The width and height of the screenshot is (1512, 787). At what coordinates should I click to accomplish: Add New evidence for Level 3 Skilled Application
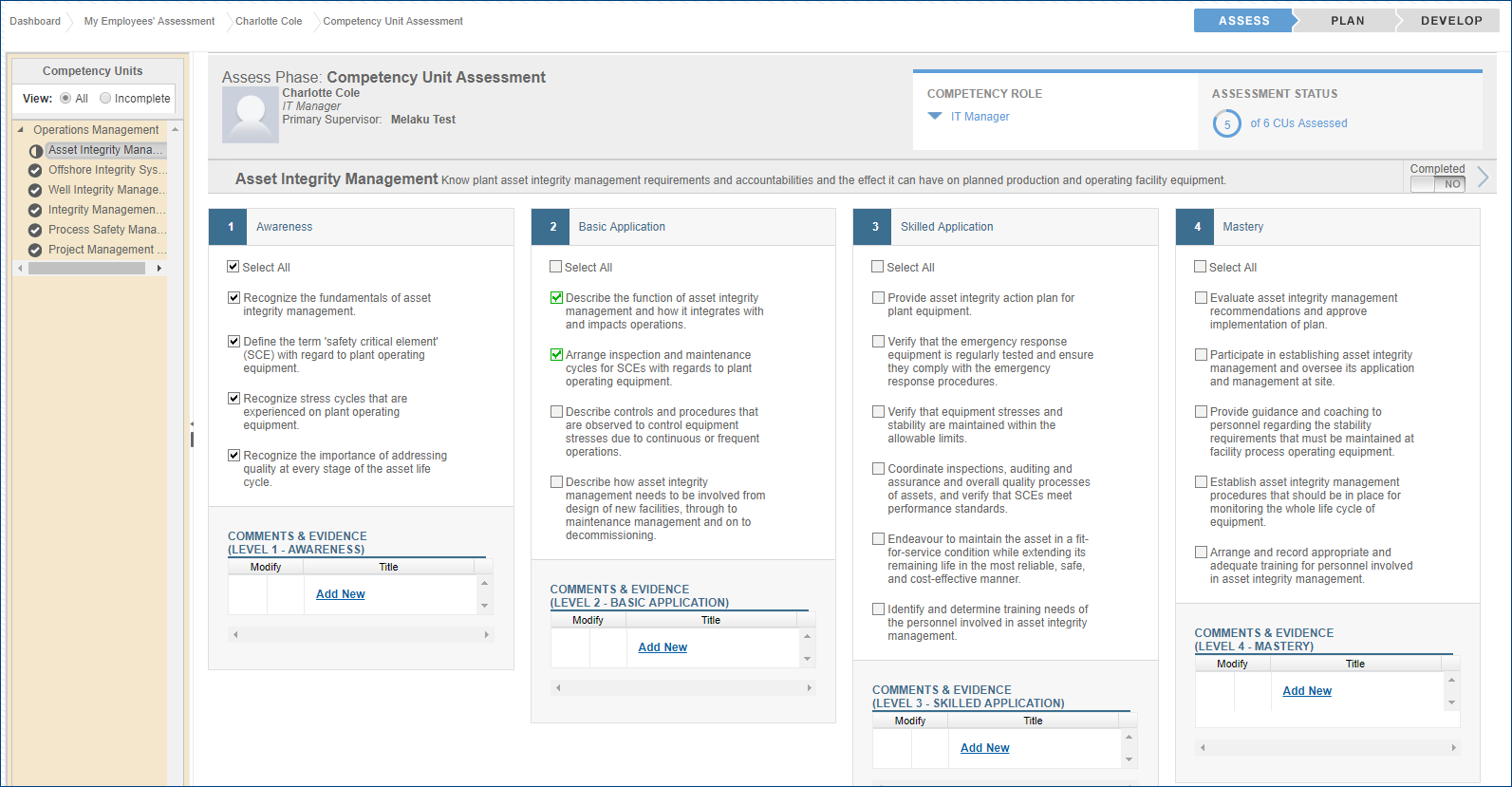985,748
